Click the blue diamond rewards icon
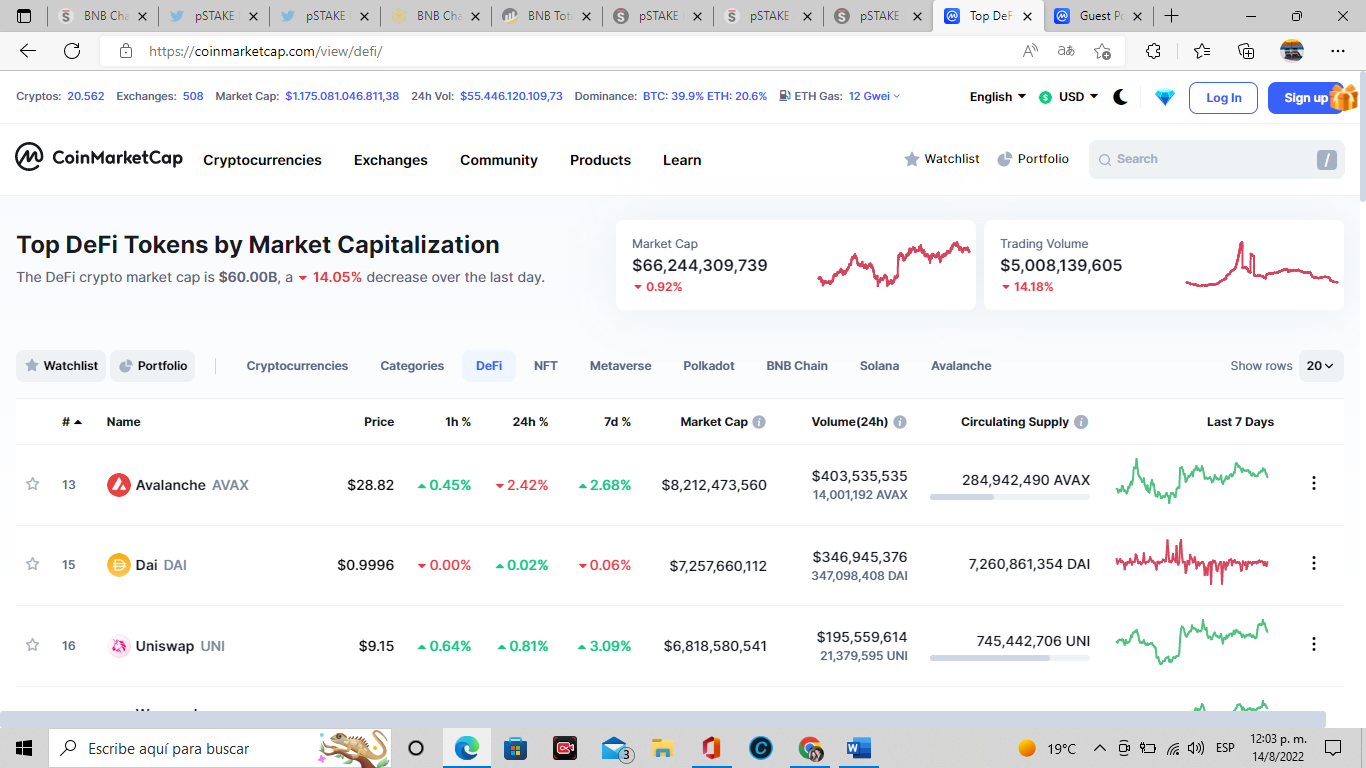 [1165, 97]
